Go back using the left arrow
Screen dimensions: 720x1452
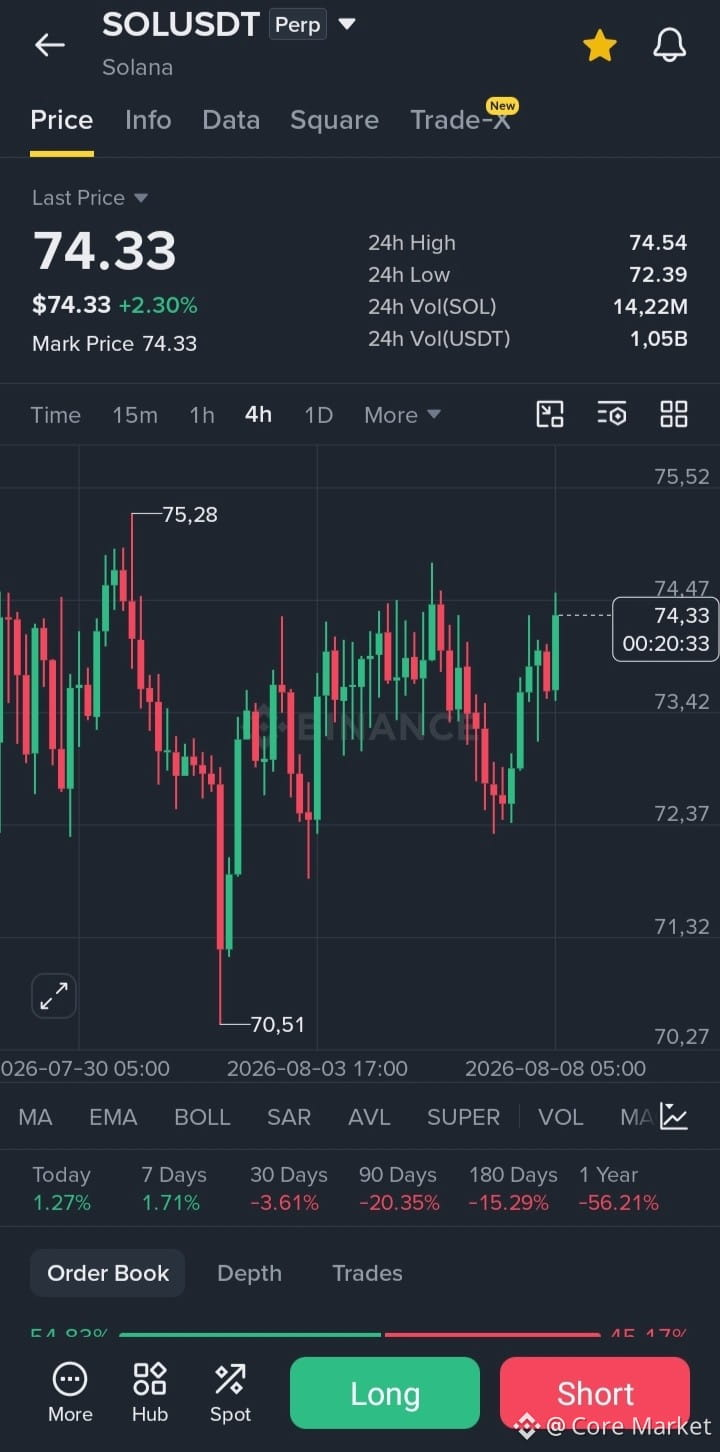pos(49,45)
